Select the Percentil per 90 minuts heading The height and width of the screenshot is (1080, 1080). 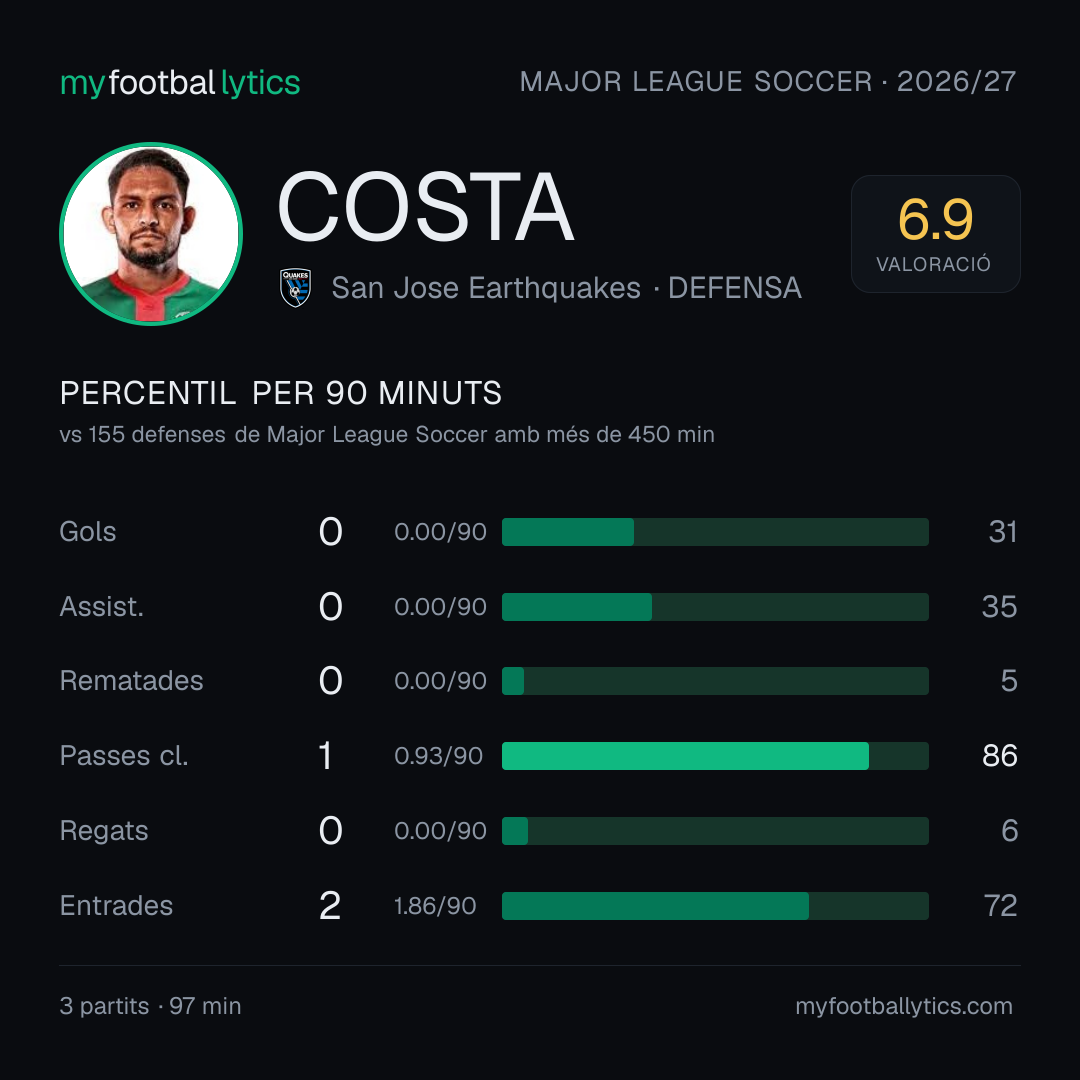pyautogui.click(x=280, y=393)
